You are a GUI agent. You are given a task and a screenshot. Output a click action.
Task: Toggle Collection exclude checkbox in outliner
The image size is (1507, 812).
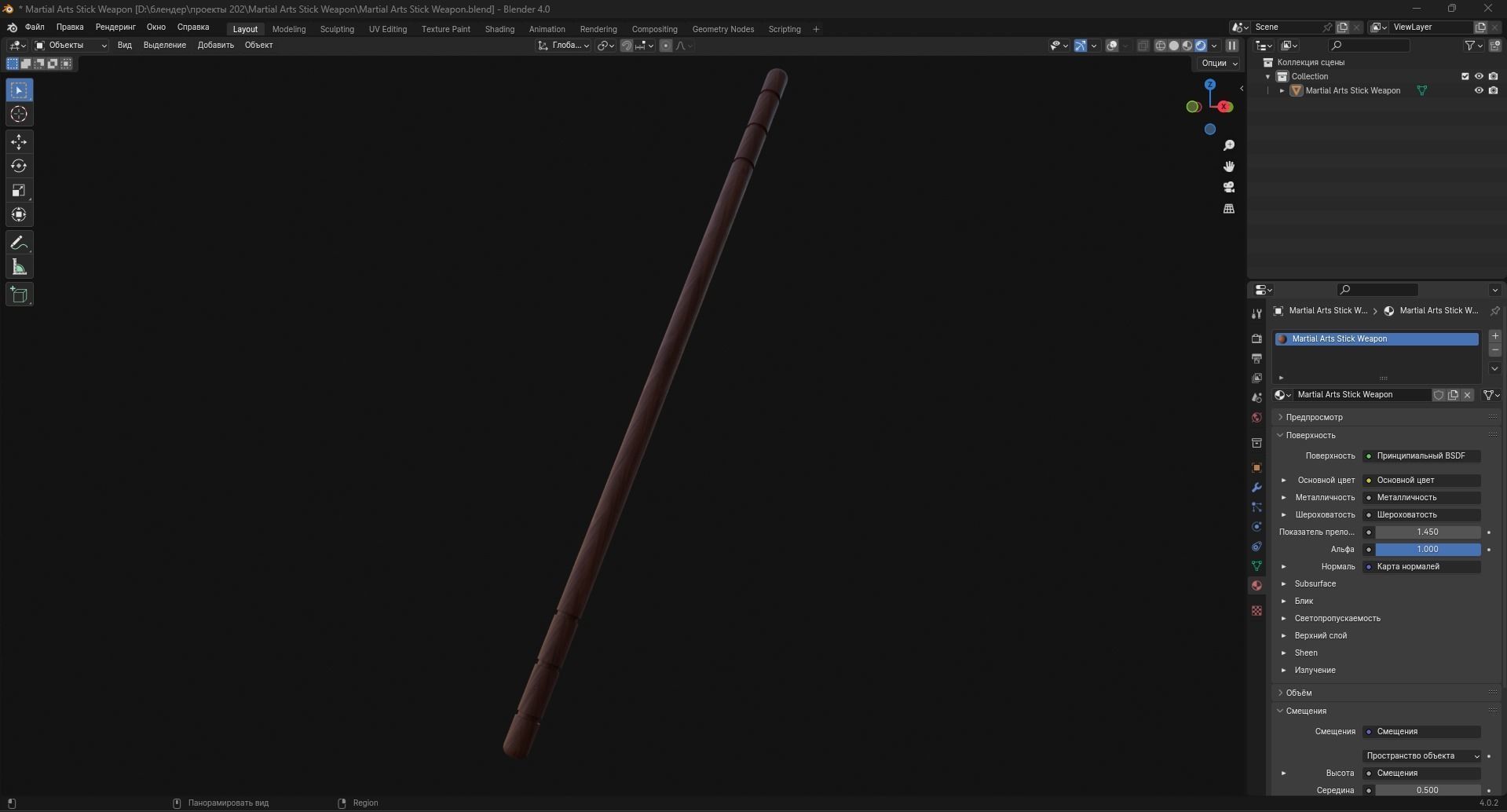1465,76
